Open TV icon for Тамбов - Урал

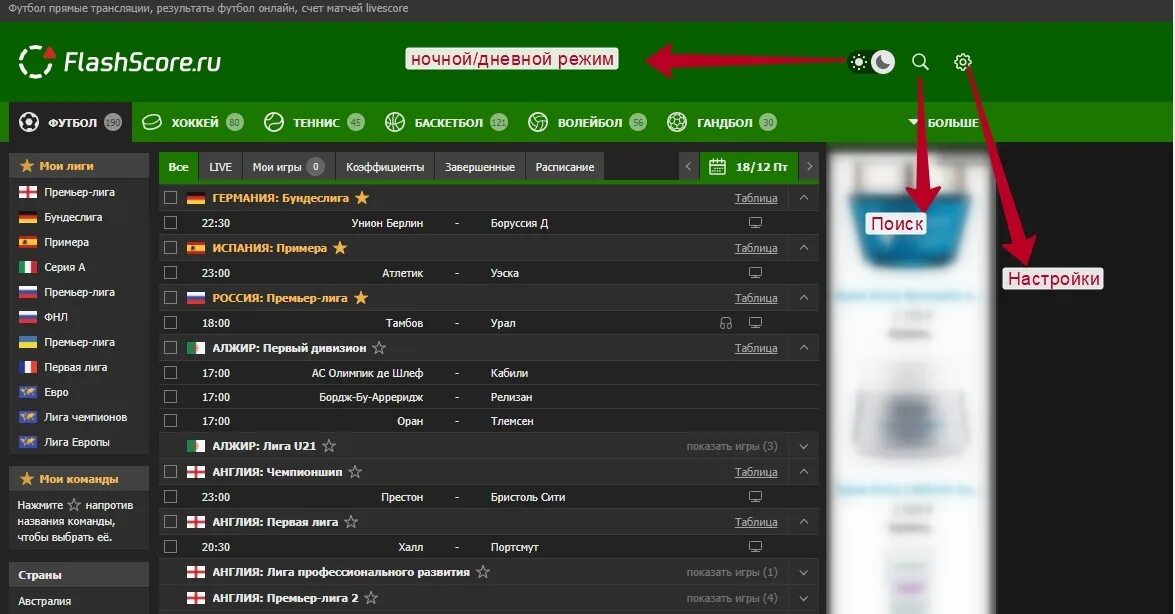click(755, 322)
